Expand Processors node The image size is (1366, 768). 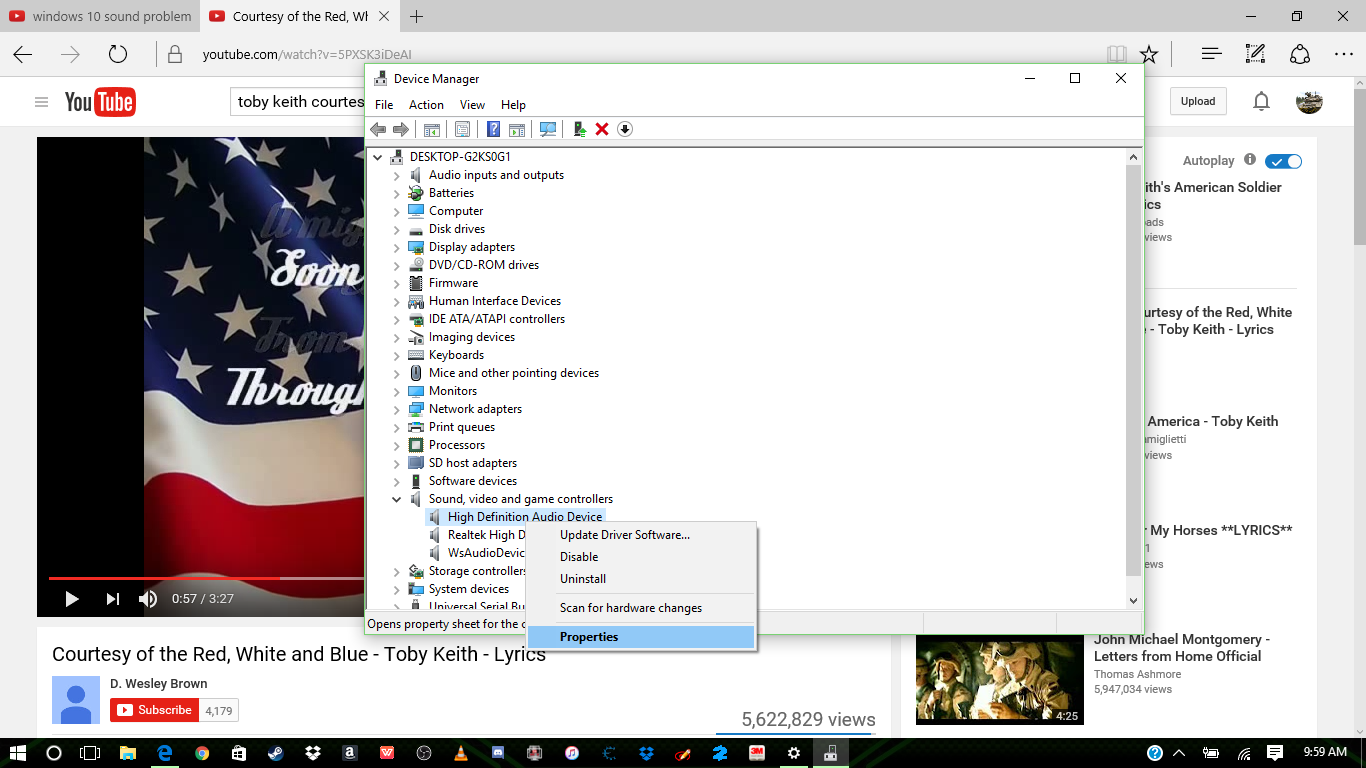coord(397,445)
